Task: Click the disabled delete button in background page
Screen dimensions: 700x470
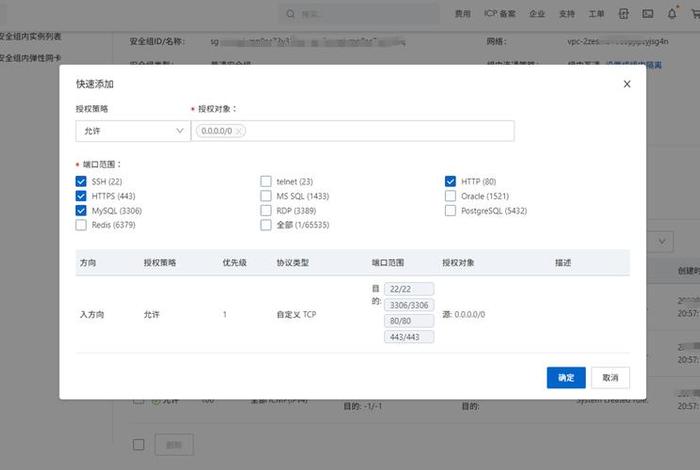Action: tap(174, 445)
